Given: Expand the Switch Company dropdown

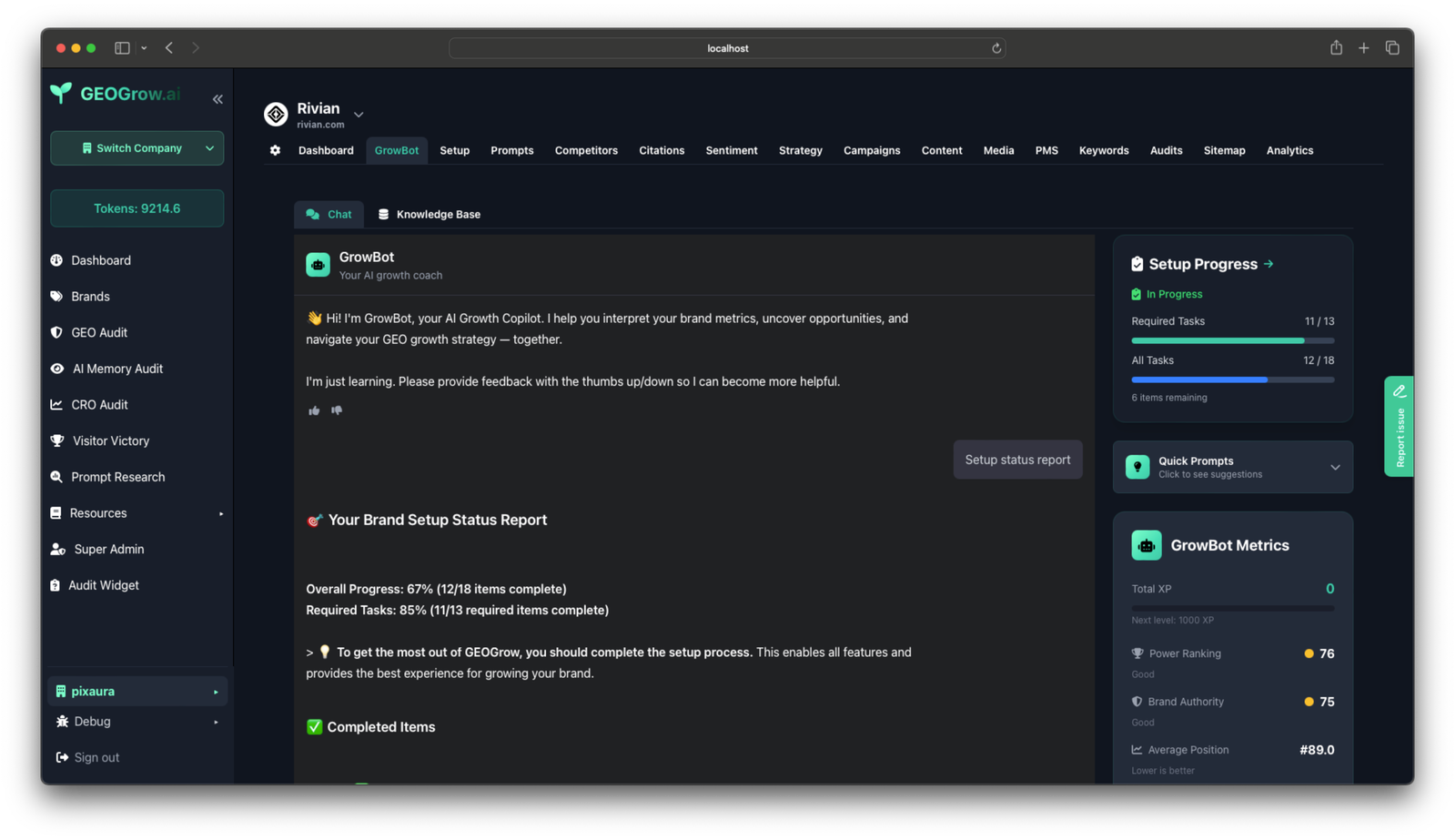Looking at the screenshot, I should click(x=137, y=148).
